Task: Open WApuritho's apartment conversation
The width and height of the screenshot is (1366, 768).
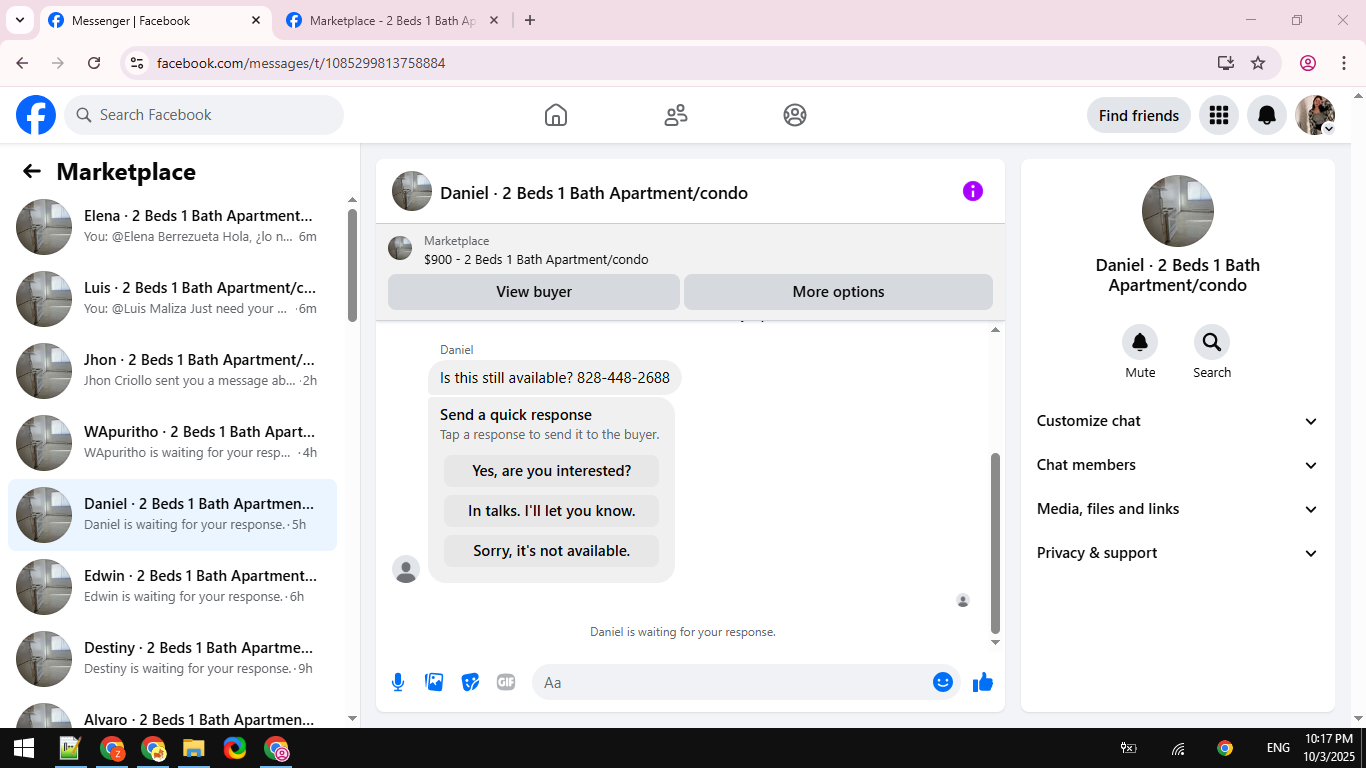Action: (x=172, y=443)
